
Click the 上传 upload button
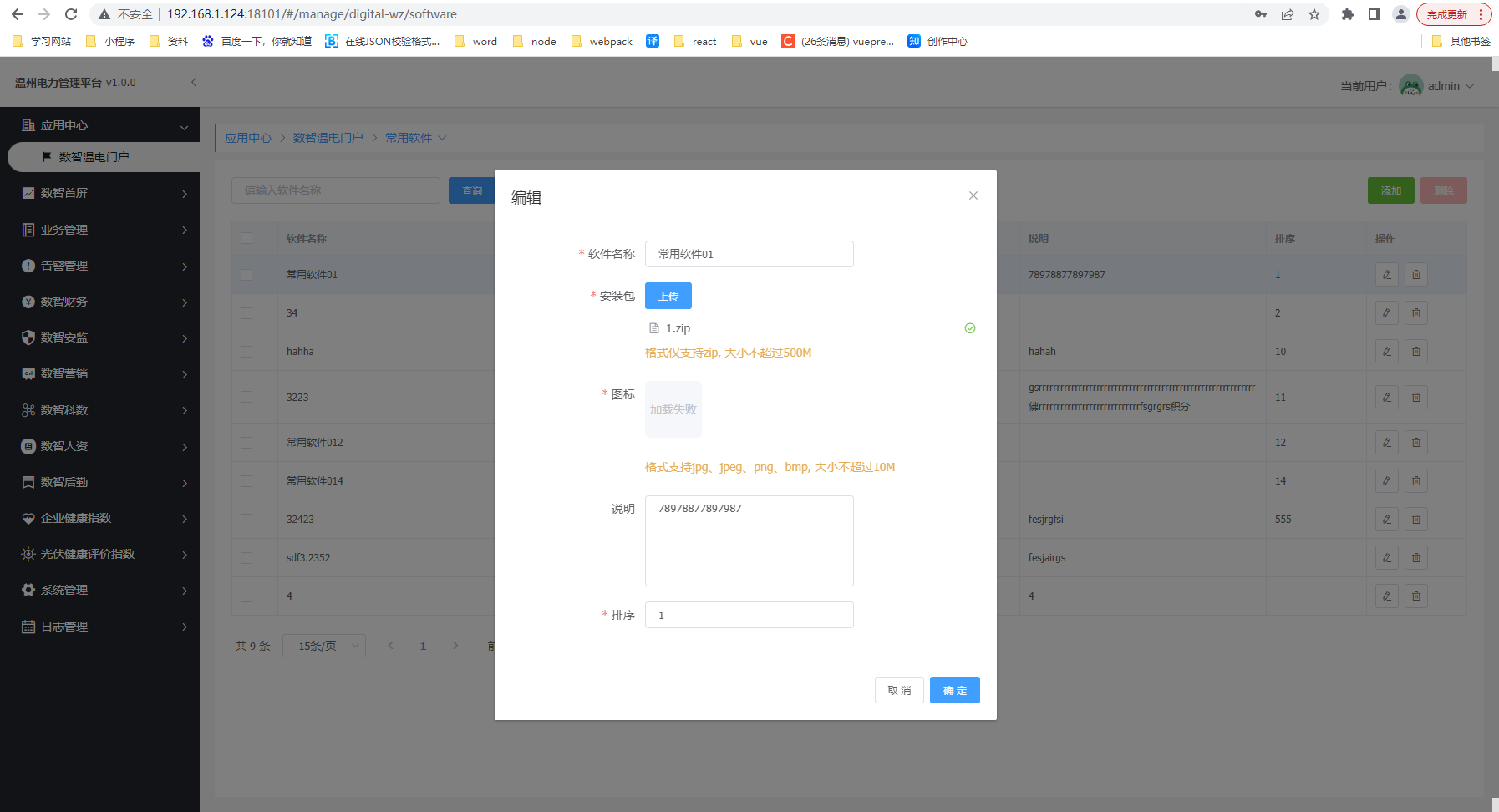pyautogui.click(x=668, y=296)
